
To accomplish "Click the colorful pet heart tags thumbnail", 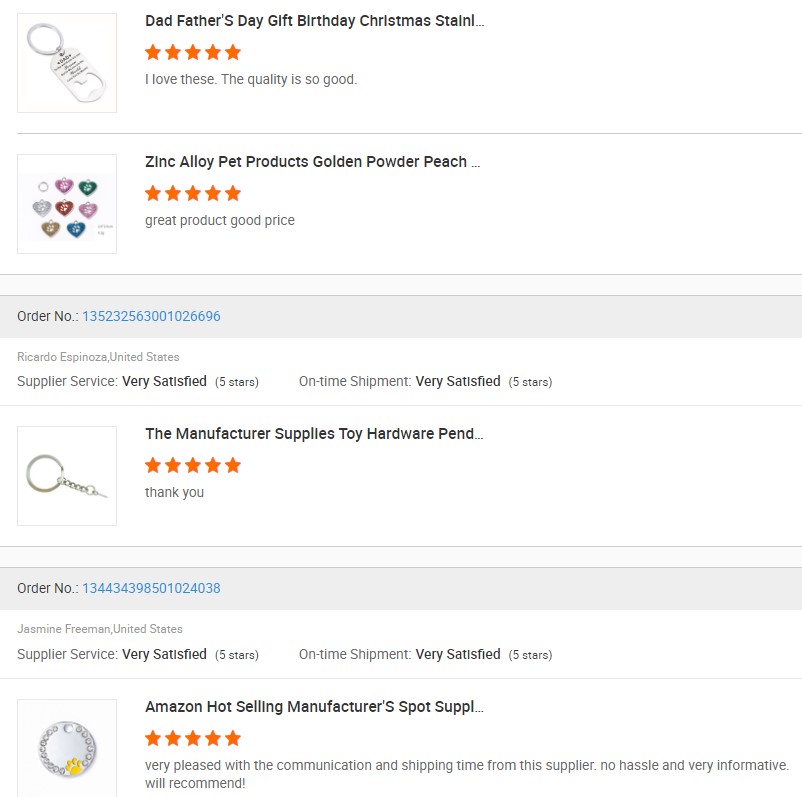I will [66, 204].
